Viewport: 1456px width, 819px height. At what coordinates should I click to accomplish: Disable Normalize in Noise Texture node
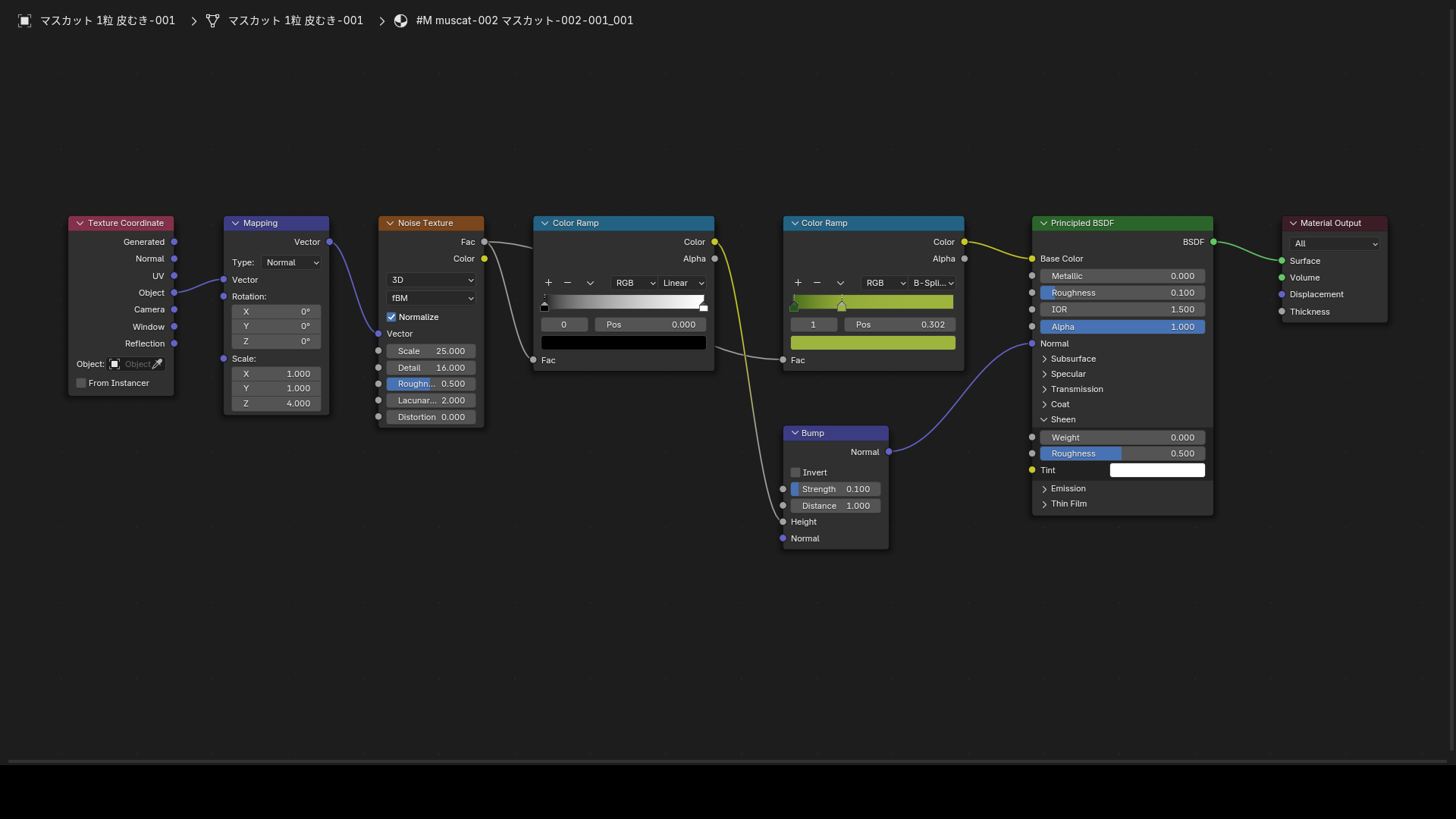tap(391, 317)
